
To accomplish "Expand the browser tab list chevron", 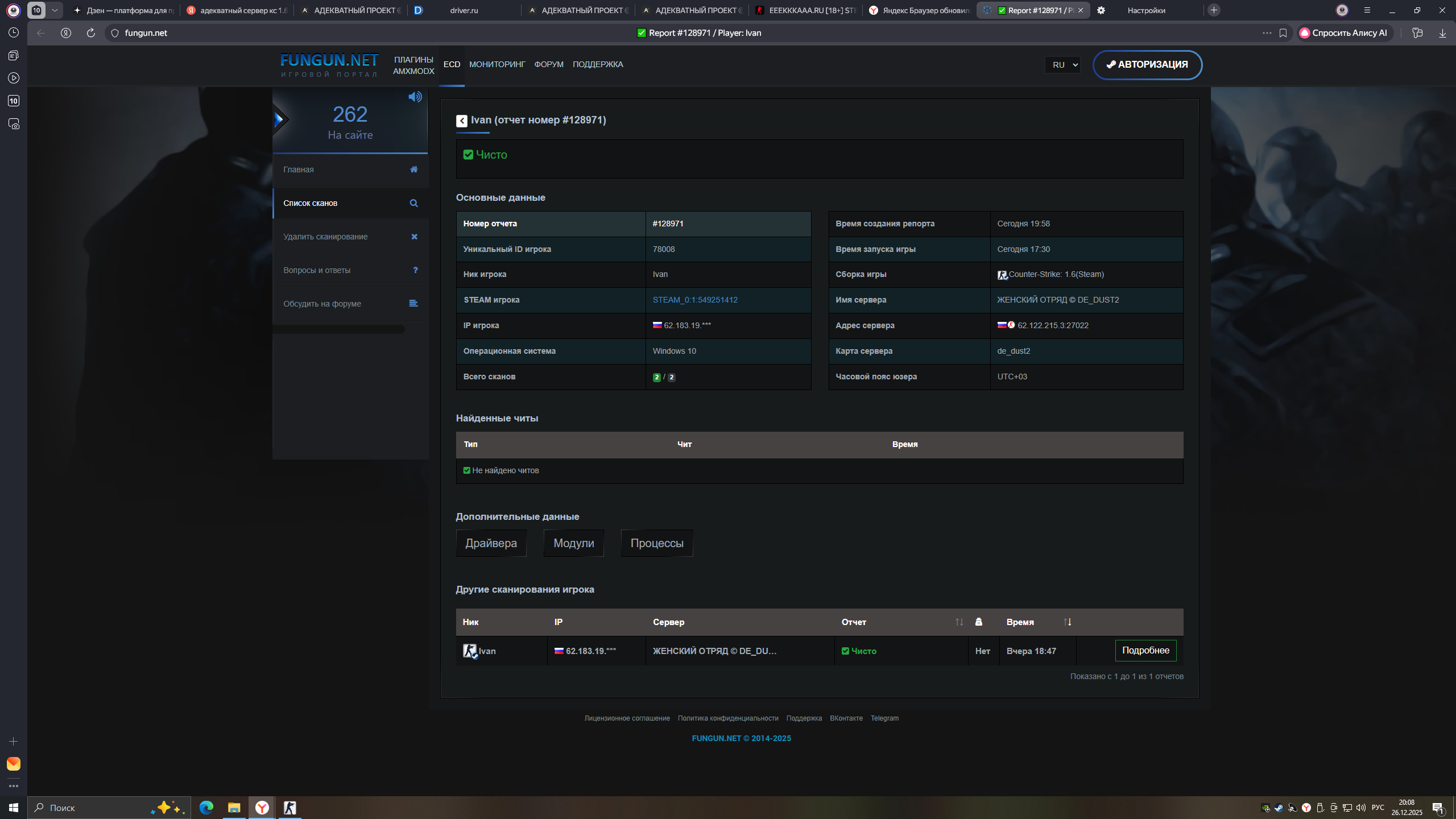I will [x=55, y=10].
